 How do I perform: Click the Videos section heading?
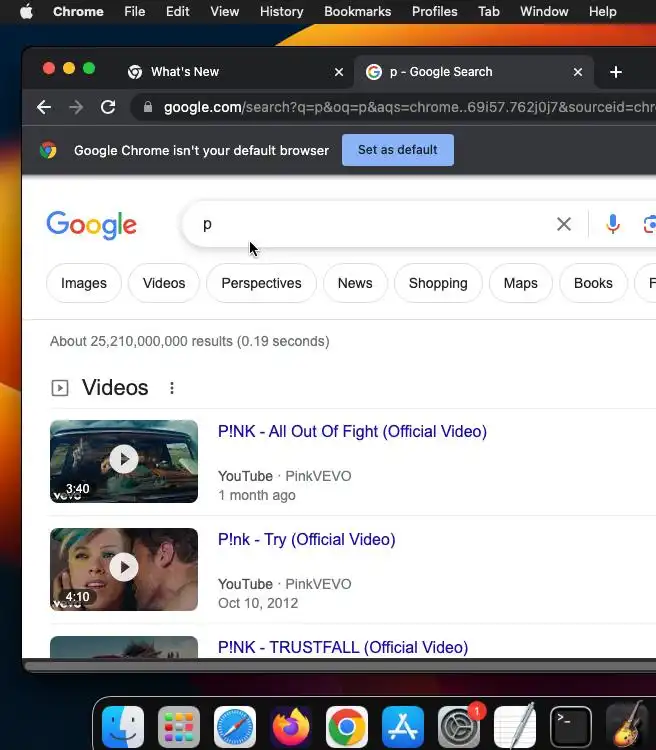tap(115, 388)
